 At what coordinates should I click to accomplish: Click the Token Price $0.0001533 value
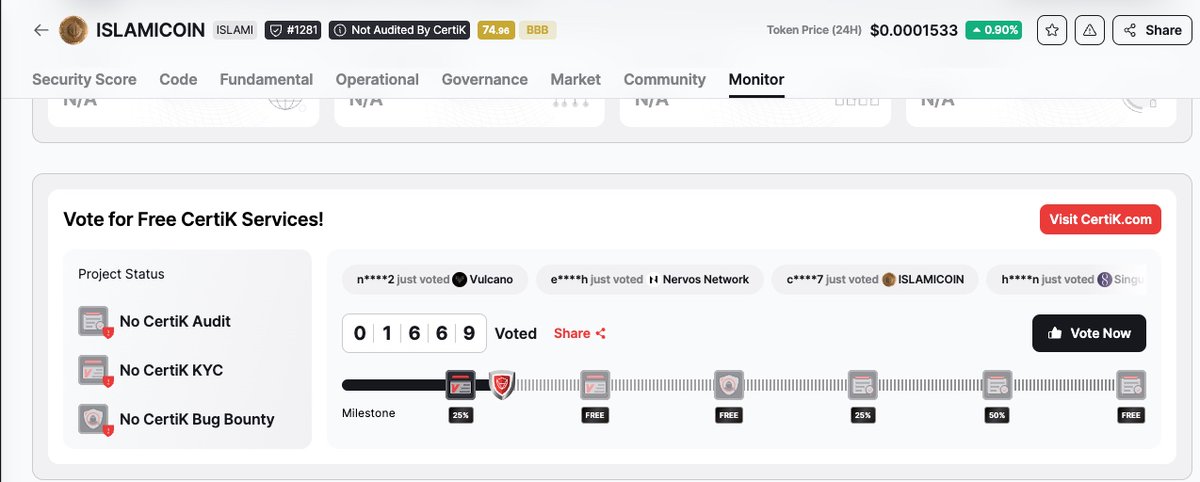point(913,30)
